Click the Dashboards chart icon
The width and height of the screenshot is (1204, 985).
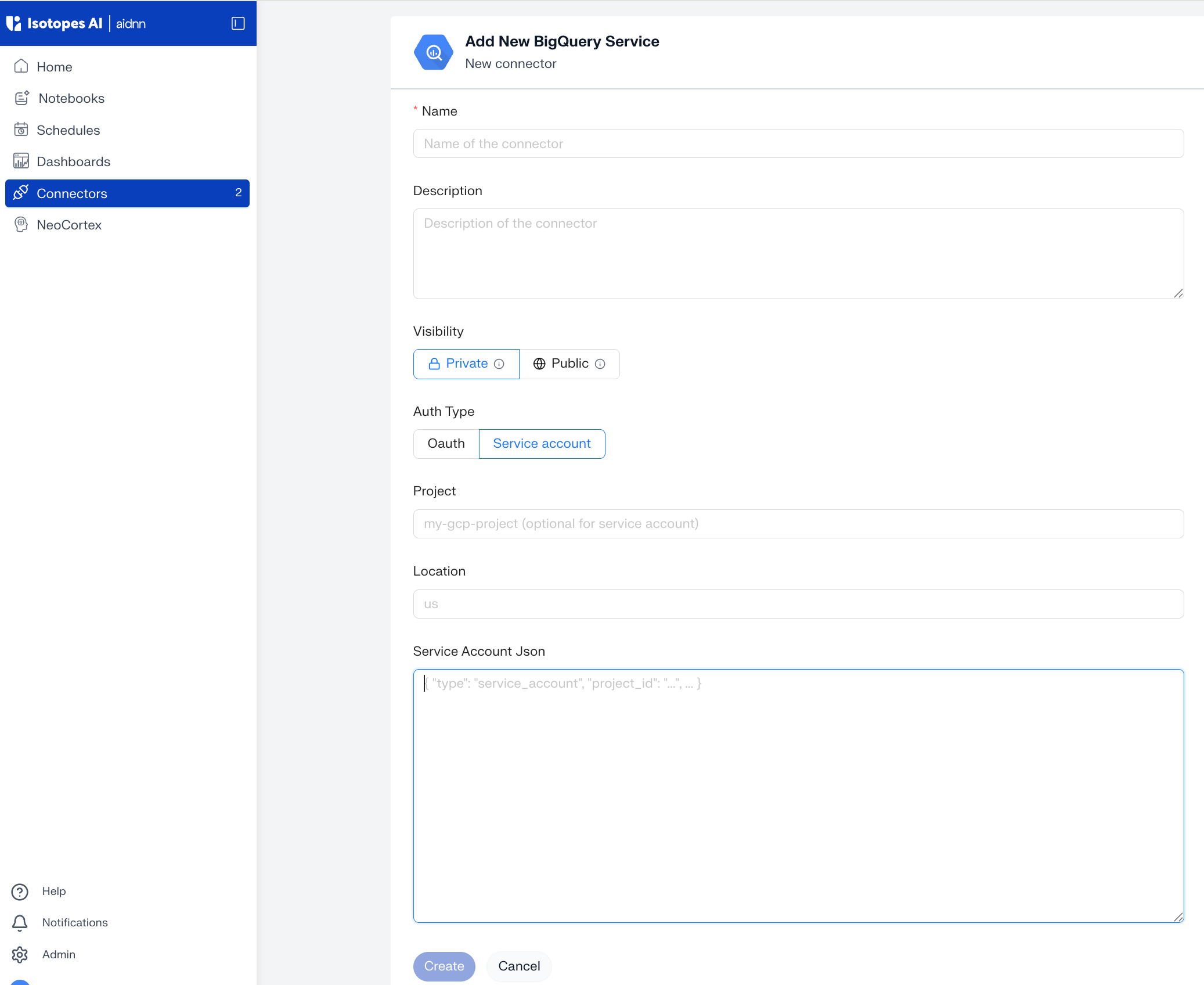[x=21, y=161]
